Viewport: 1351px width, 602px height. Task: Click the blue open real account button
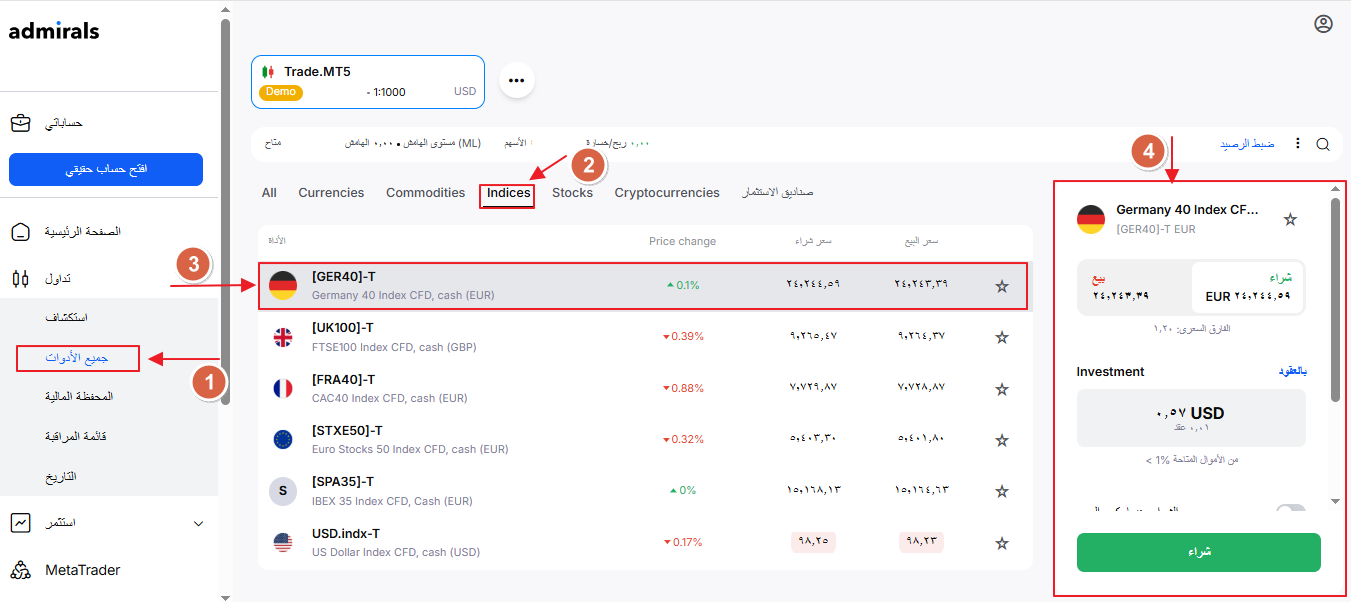pyautogui.click(x=106, y=169)
